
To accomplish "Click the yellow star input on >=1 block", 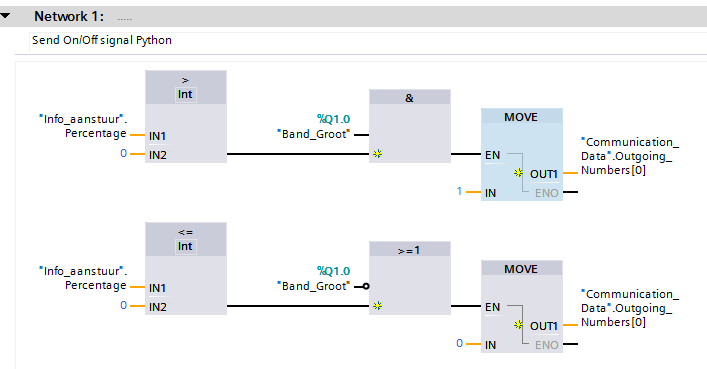I will 377,306.
